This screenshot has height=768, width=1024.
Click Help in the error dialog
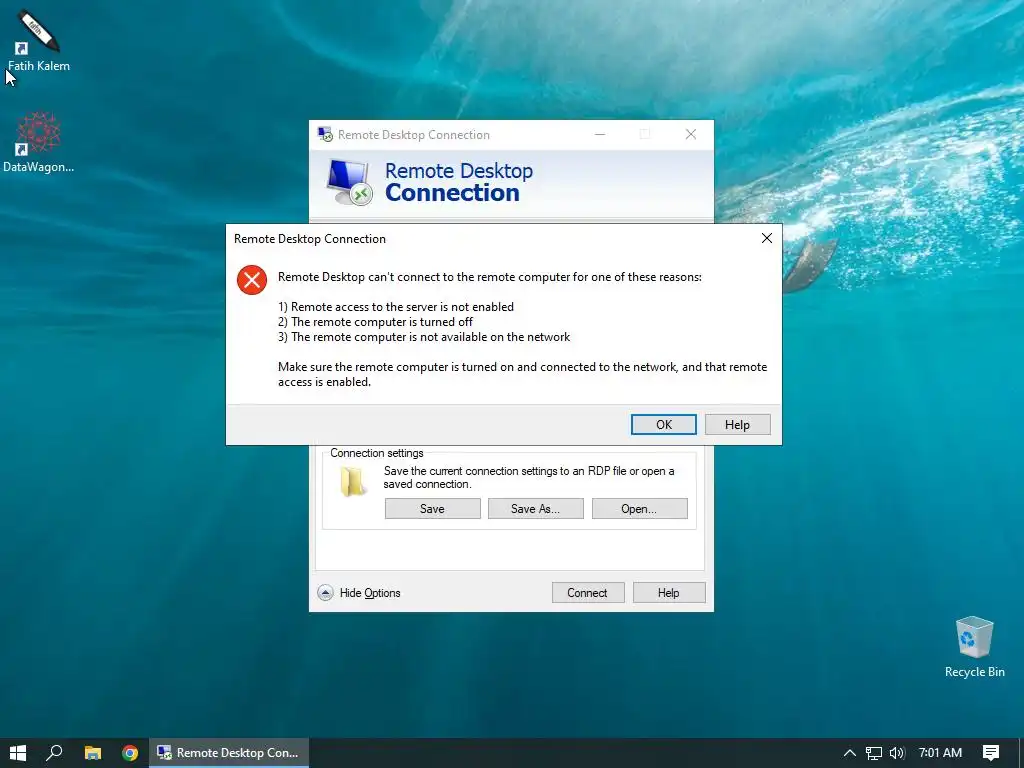(x=737, y=424)
